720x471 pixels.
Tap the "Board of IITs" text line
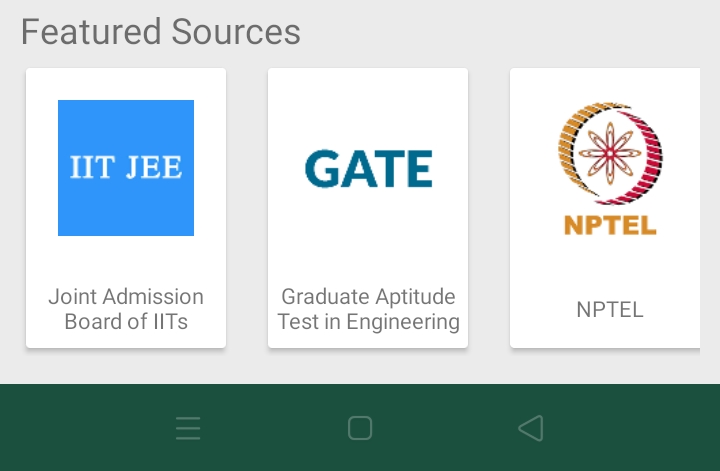pos(126,322)
